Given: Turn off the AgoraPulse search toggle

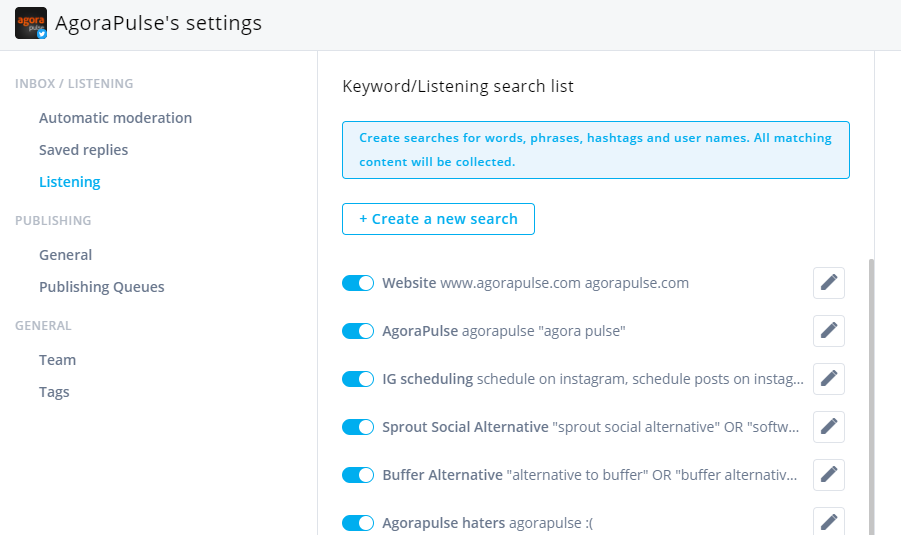Looking at the screenshot, I should pyautogui.click(x=358, y=331).
